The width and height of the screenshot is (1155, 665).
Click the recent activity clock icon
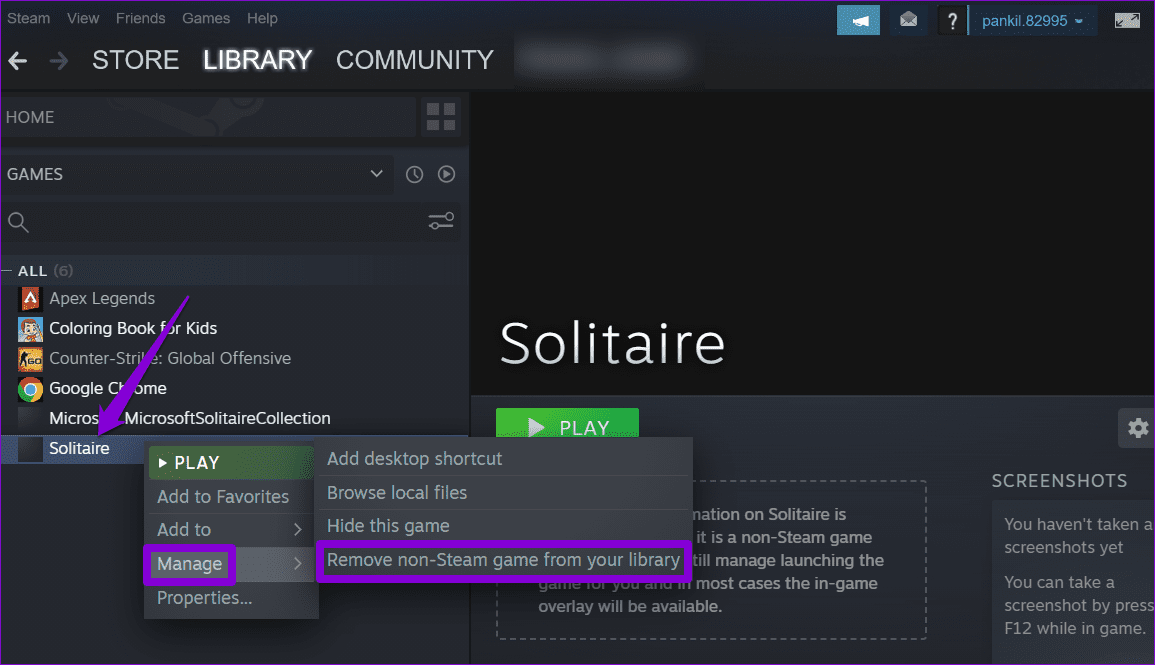click(414, 175)
